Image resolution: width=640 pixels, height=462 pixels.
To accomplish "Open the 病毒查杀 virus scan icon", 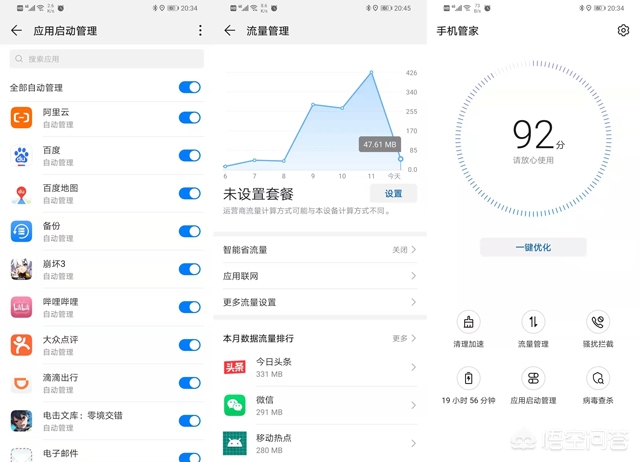I will pos(600,379).
